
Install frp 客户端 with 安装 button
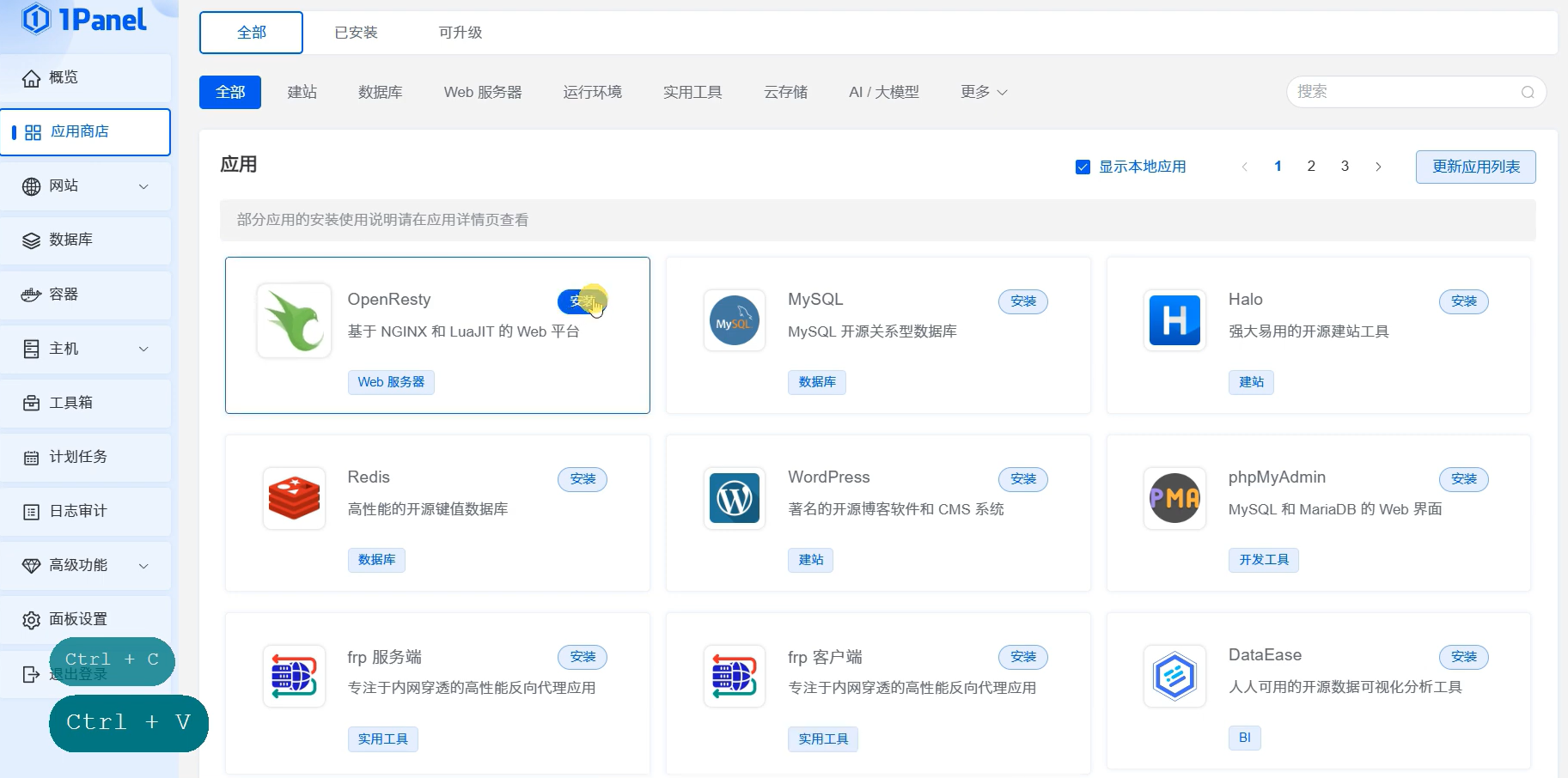tap(1023, 657)
